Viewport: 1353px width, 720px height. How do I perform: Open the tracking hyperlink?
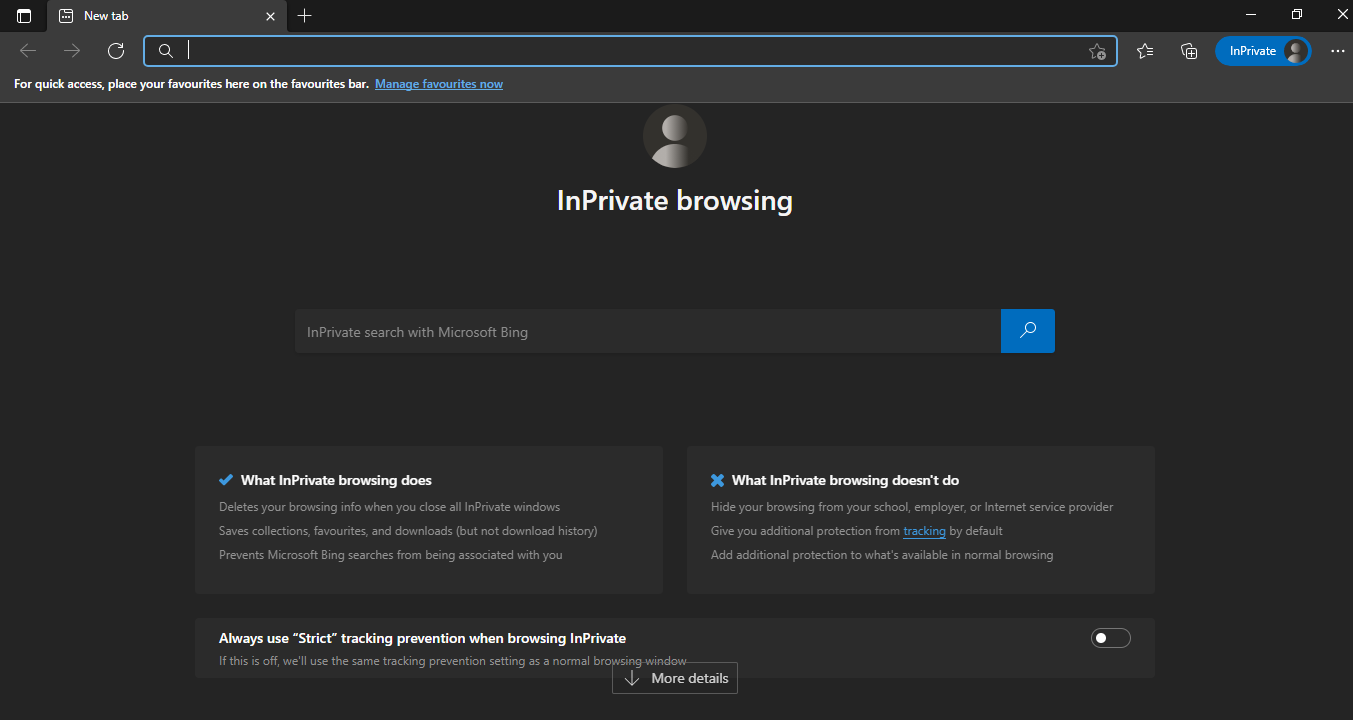click(x=924, y=531)
